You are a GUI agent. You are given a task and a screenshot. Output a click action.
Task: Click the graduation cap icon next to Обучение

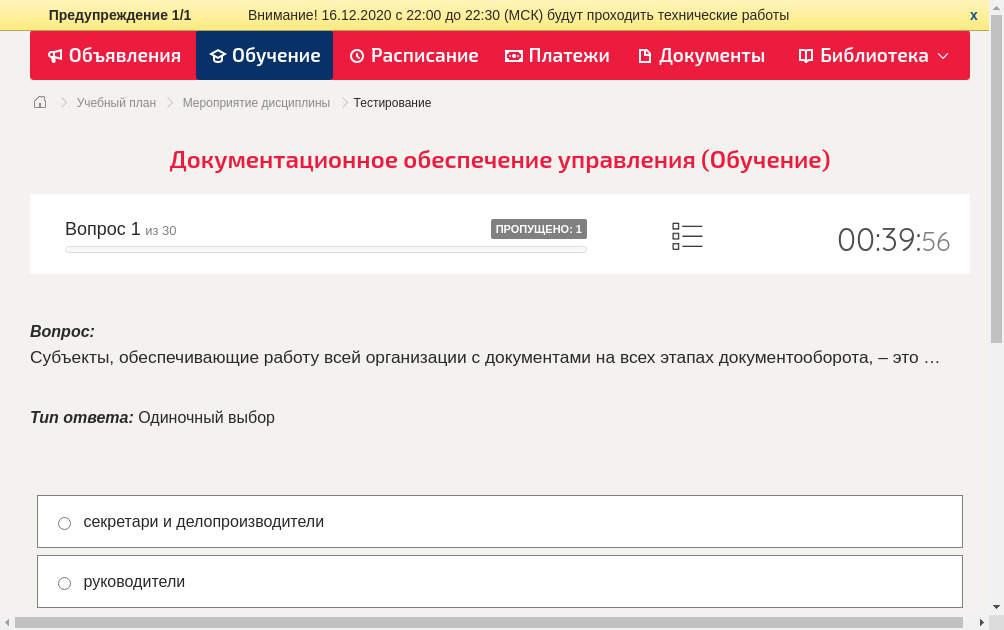(x=218, y=56)
